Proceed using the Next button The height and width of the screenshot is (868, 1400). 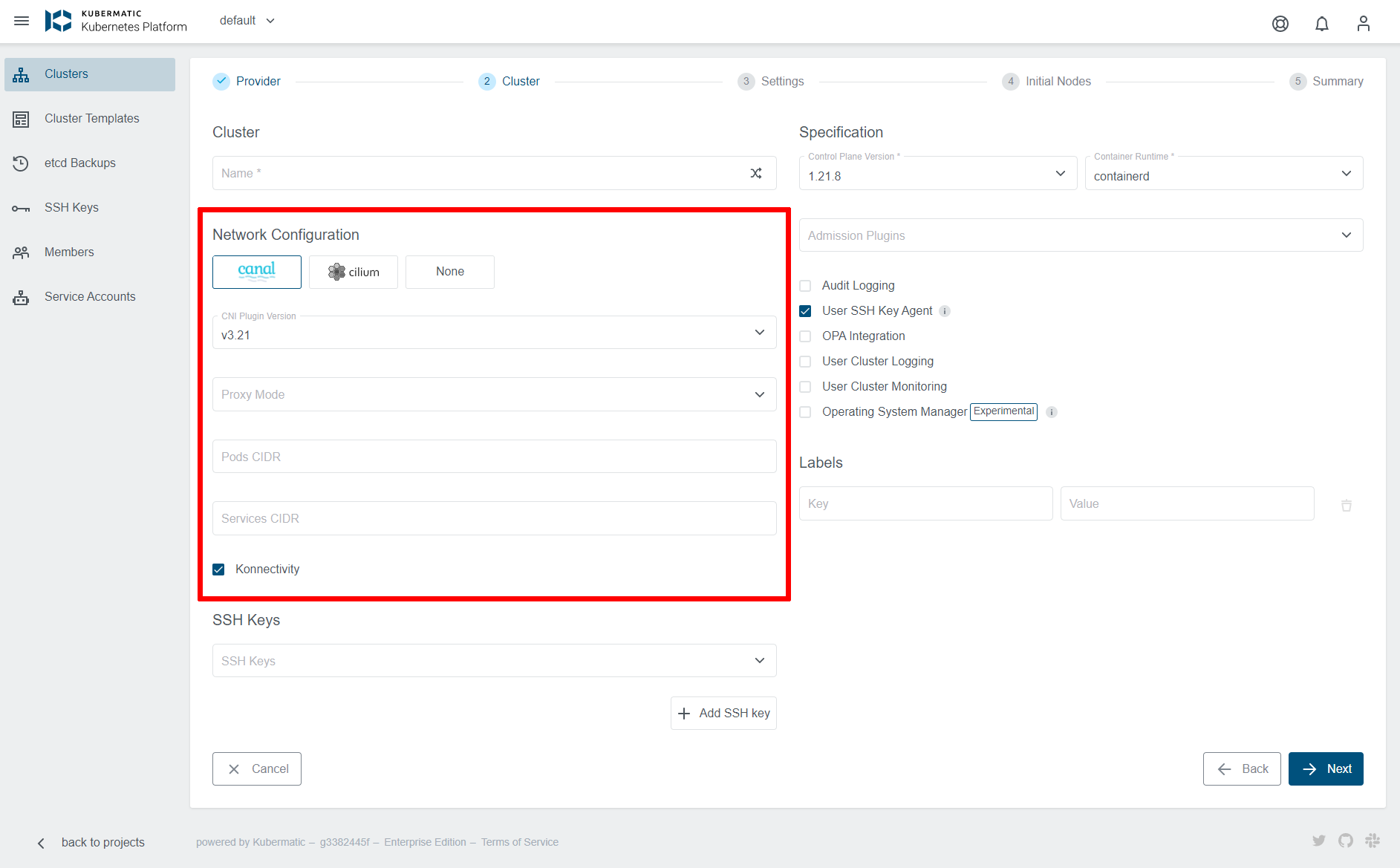(x=1326, y=769)
